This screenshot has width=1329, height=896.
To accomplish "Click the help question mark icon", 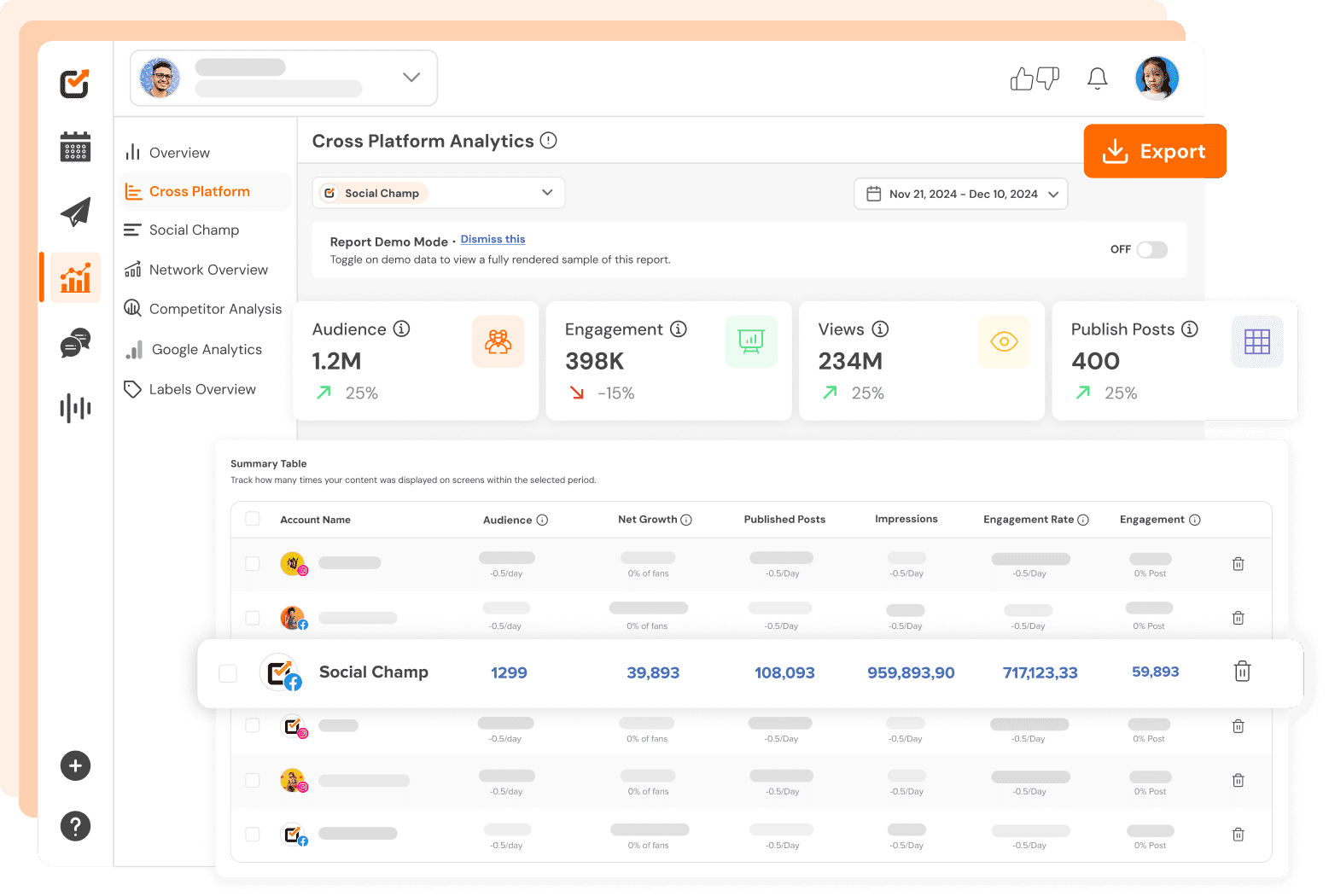I will point(75,825).
